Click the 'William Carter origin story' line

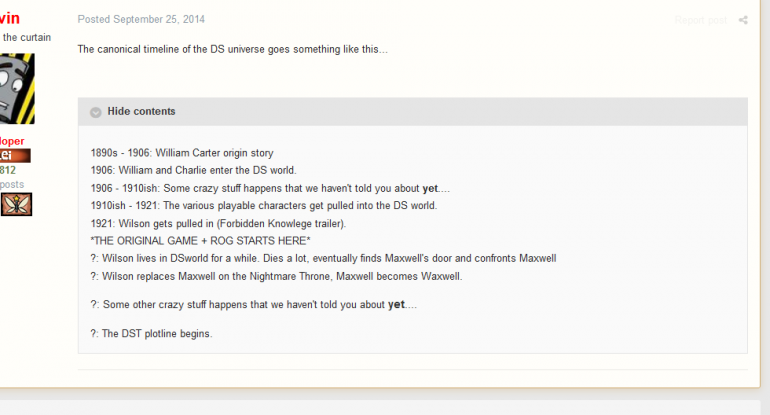click(x=182, y=153)
